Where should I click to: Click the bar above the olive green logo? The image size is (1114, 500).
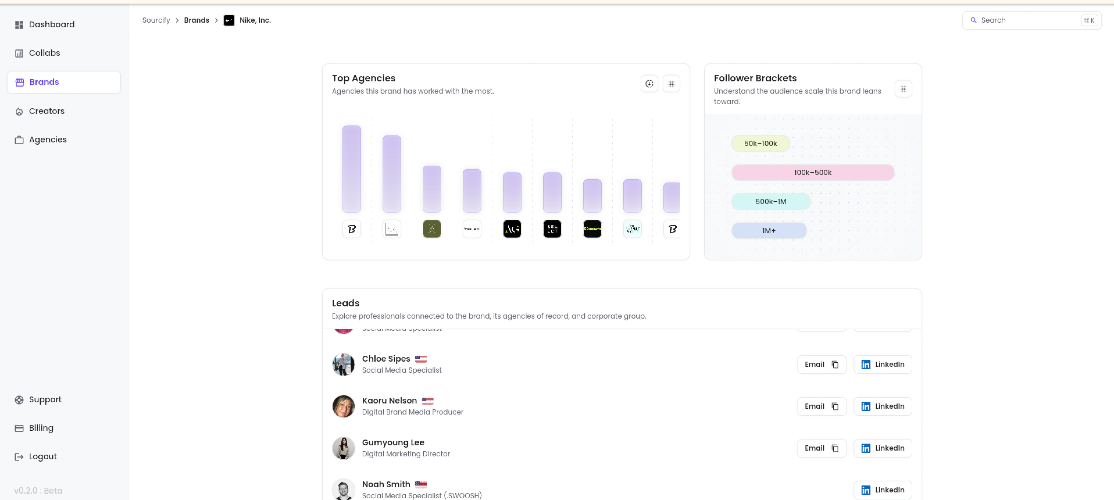tap(432, 189)
